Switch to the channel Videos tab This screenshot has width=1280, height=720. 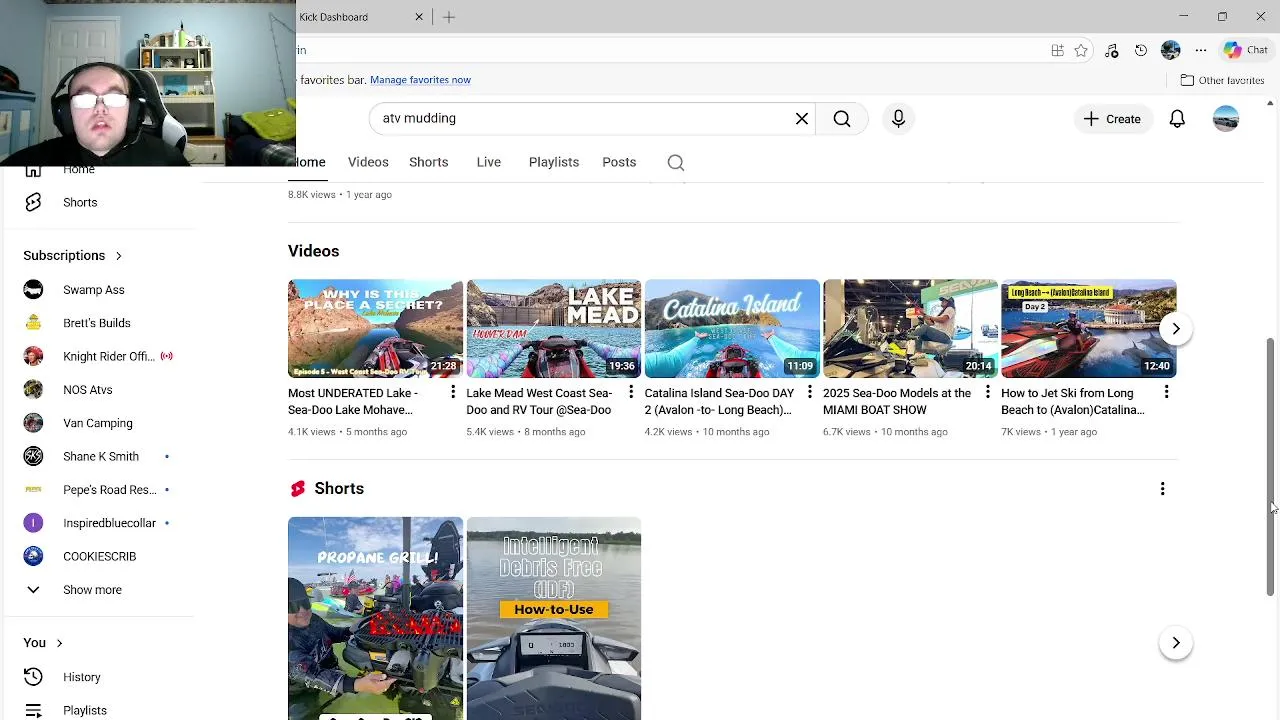368,162
